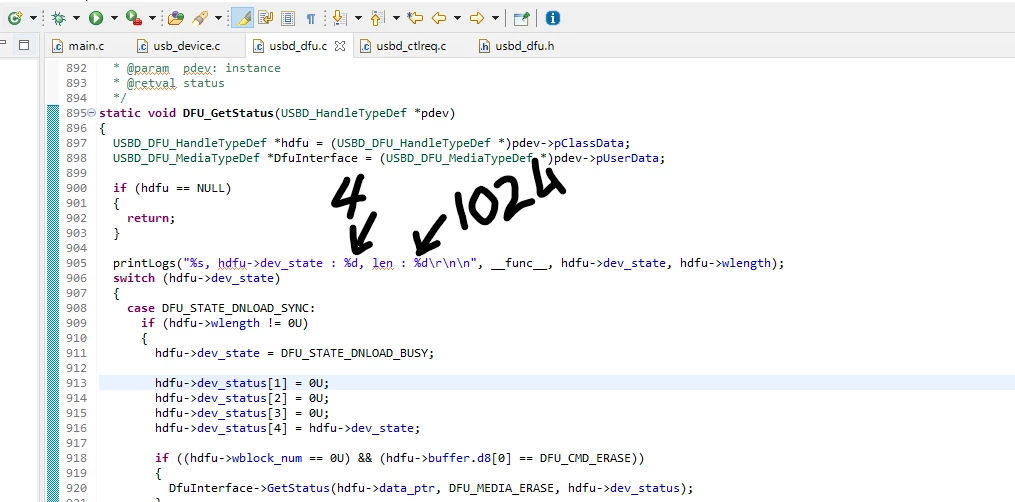Switch to usb_device.c editor tab
This screenshot has width=1015, height=502.
[x=179, y=46]
